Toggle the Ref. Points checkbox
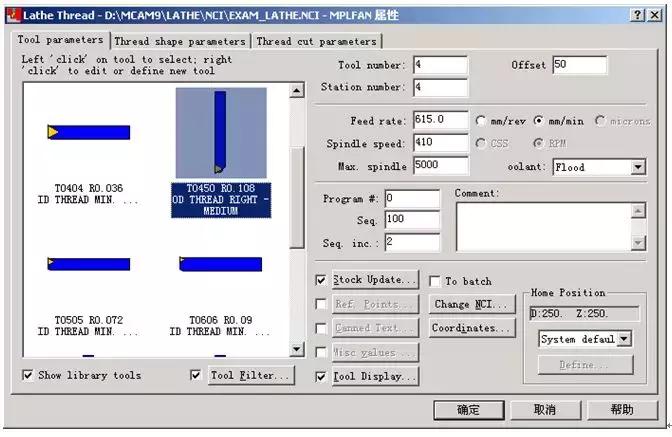 point(321,304)
